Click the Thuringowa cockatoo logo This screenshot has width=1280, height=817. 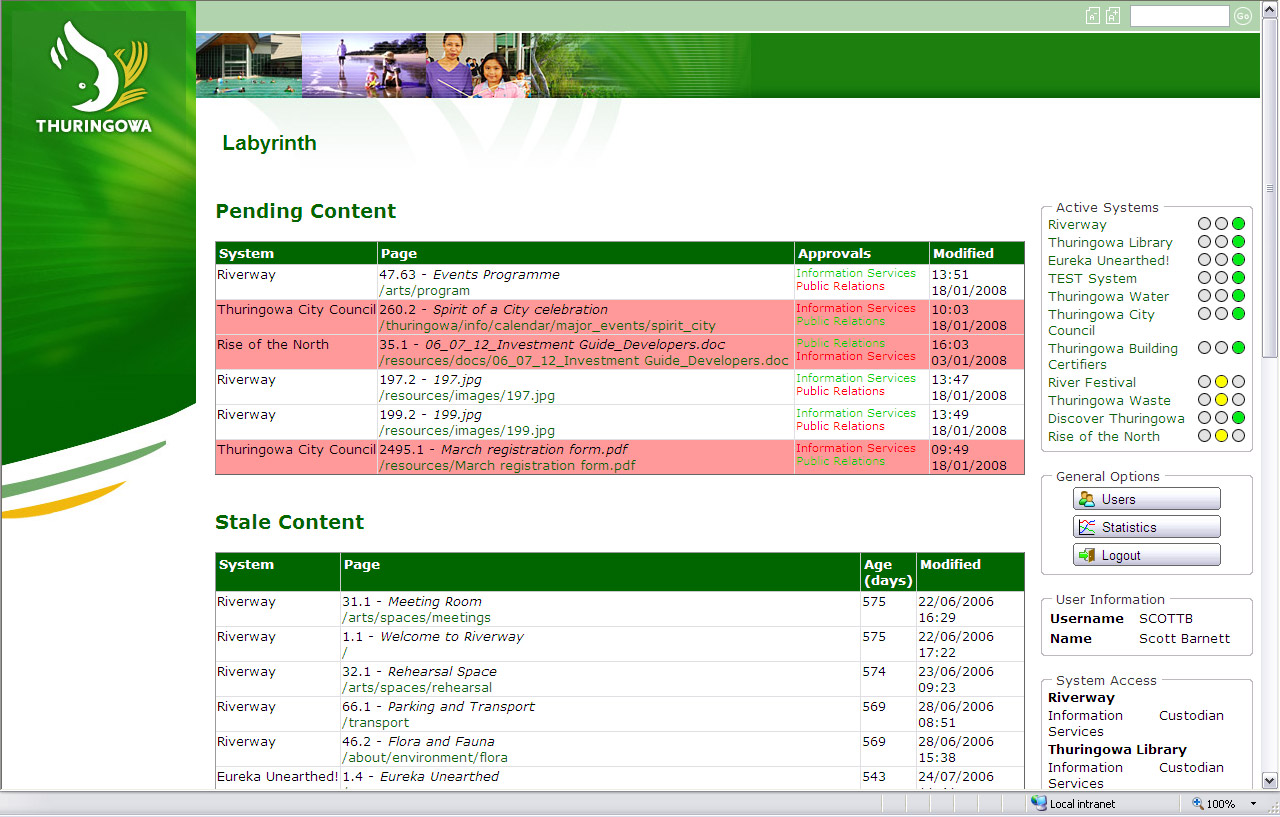(95, 77)
